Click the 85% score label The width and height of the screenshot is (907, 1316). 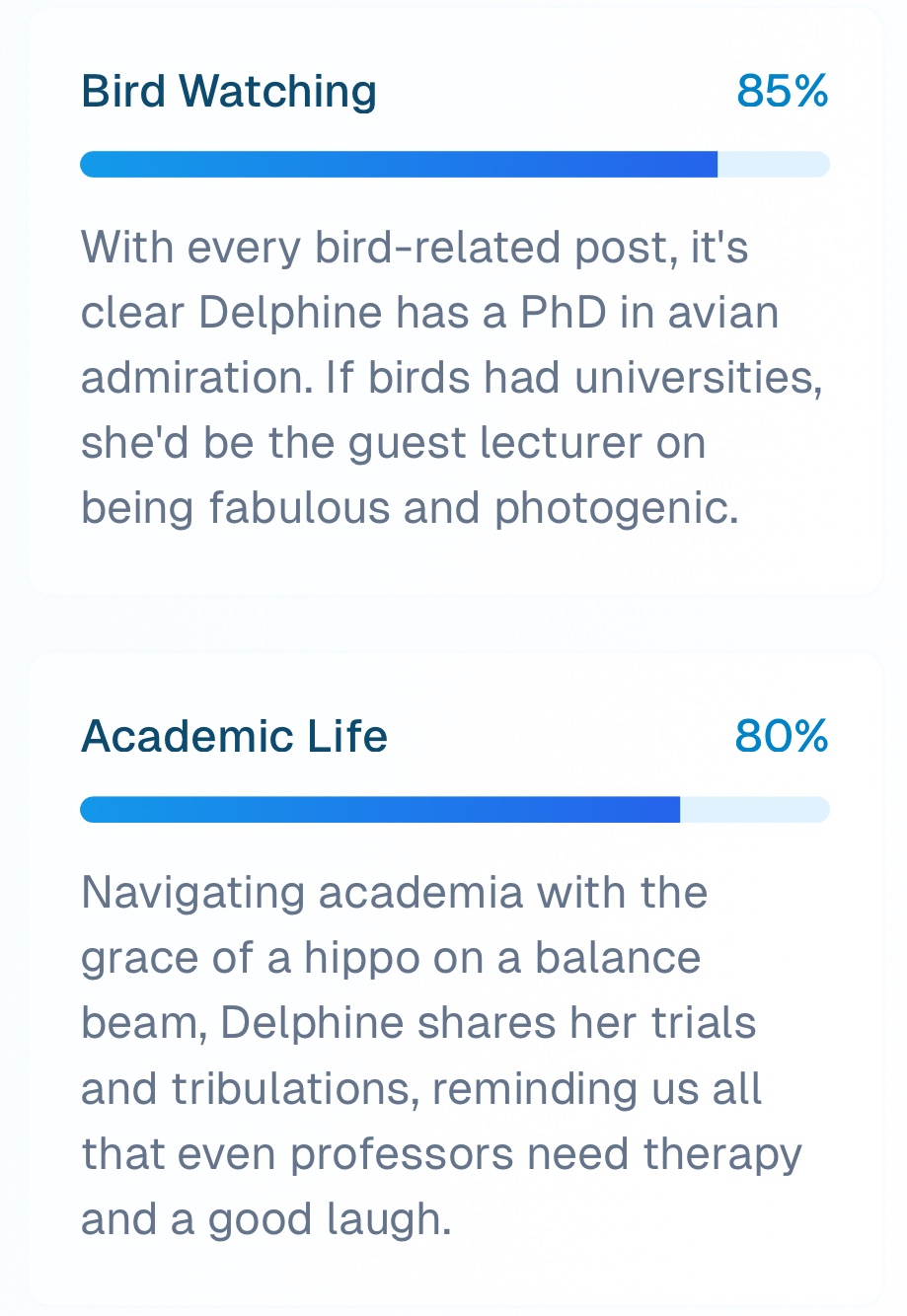click(x=782, y=92)
